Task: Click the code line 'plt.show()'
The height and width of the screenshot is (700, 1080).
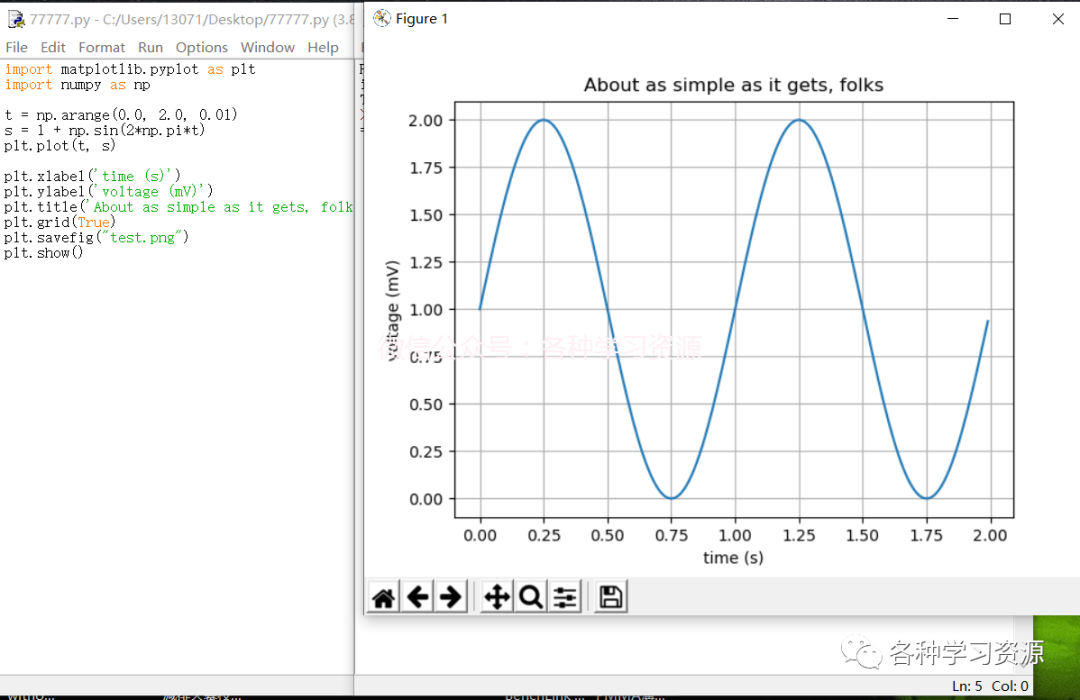Action: click(x=43, y=253)
